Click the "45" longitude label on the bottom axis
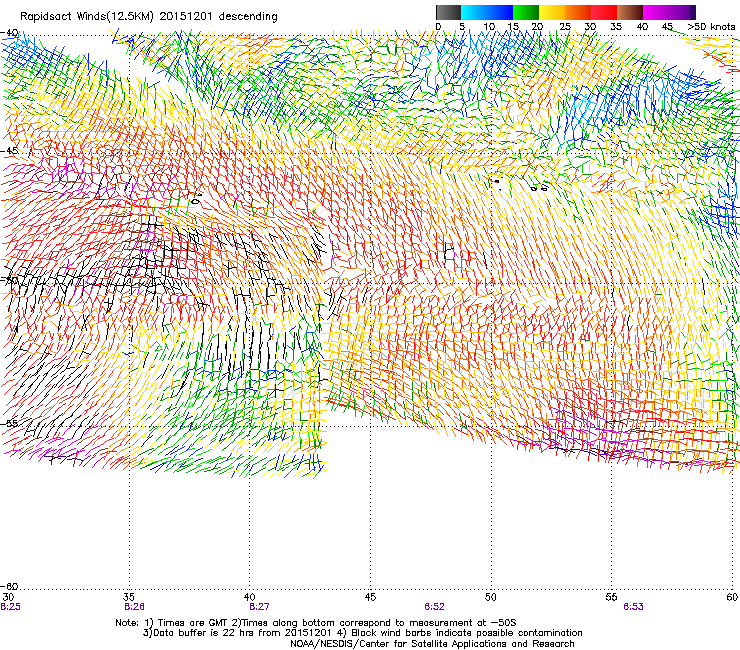 (x=370, y=597)
